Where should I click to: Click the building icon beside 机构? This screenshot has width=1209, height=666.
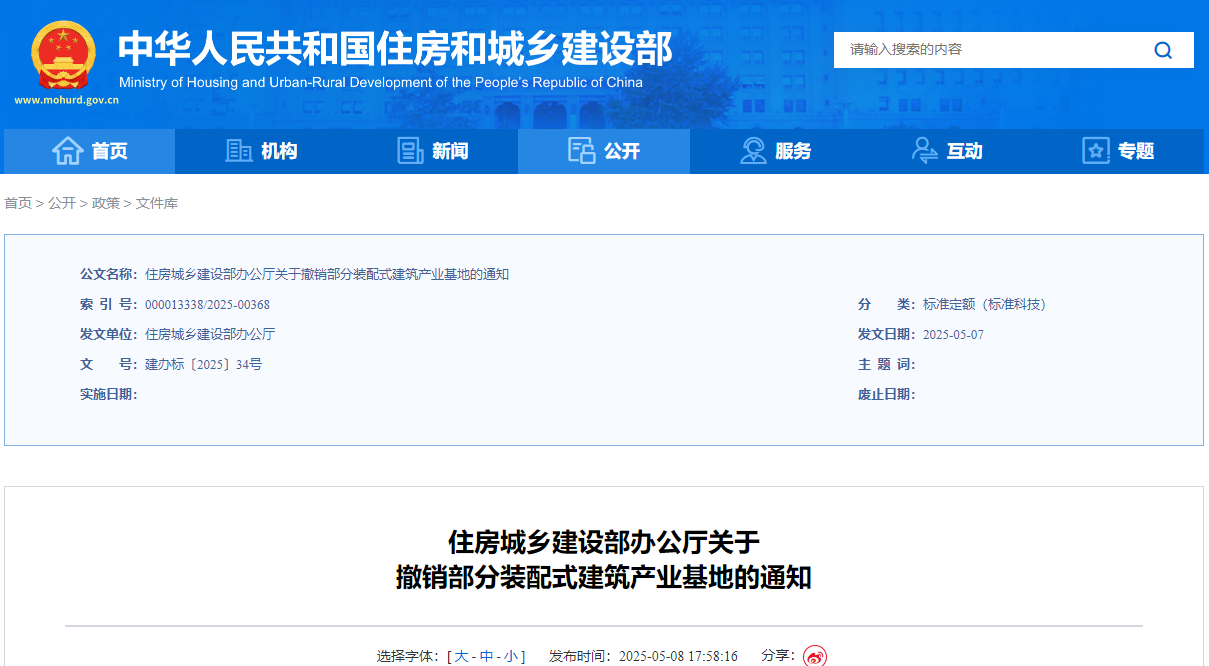pyautogui.click(x=239, y=151)
